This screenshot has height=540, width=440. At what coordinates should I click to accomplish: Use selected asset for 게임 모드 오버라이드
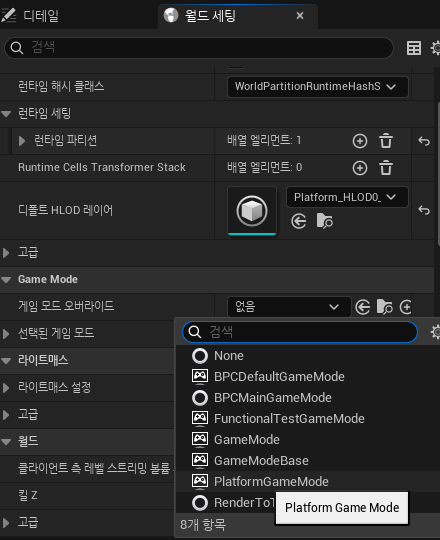[363, 307]
